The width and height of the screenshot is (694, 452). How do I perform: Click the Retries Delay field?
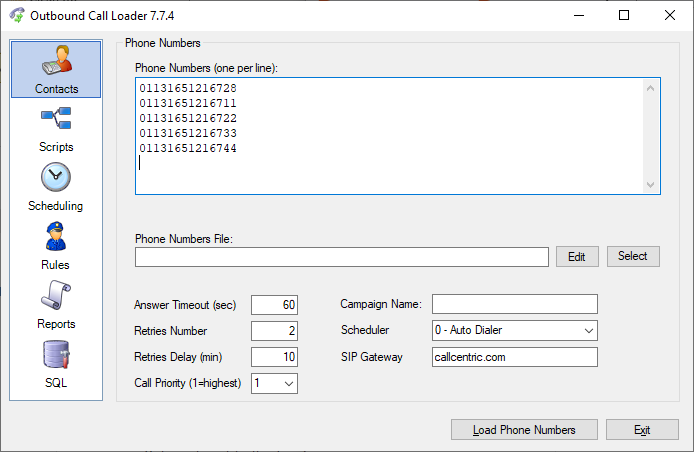click(274, 357)
